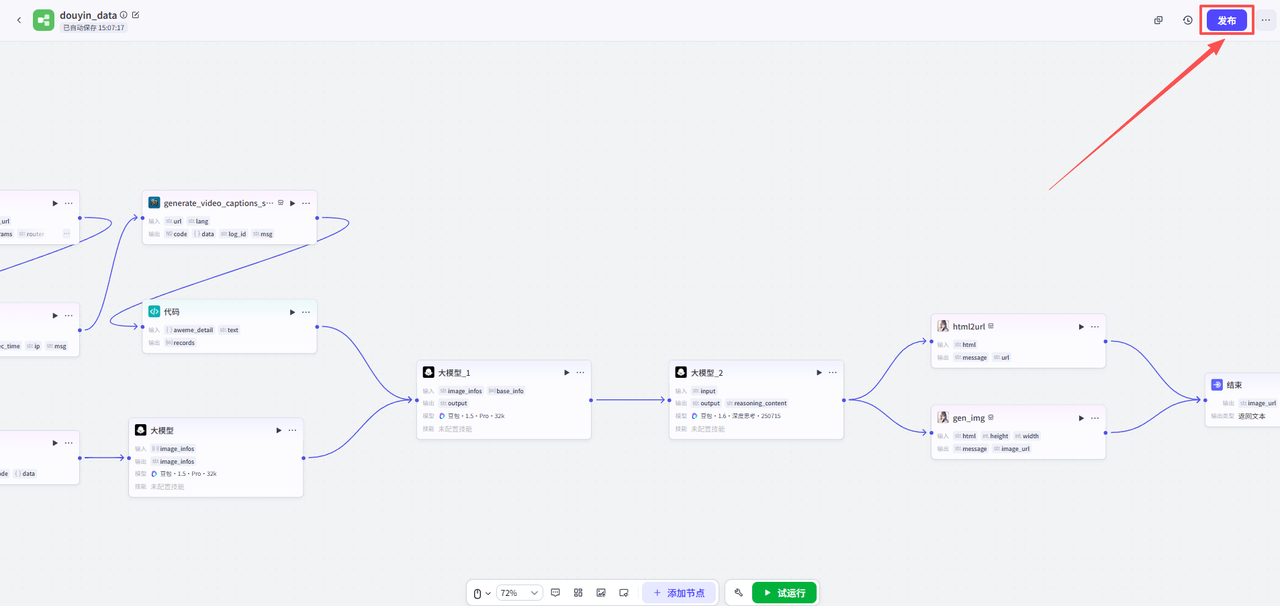The height and width of the screenshot is (606, 1280).
Task: Open version history clock icon in header
Action: click(x=1187, y=20)
